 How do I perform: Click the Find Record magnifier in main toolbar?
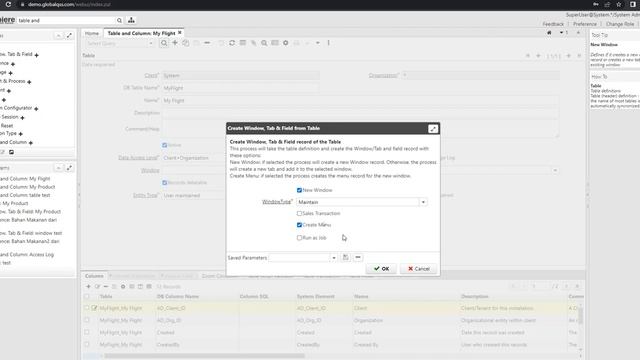pyautogui.click(x=164, y=43)
